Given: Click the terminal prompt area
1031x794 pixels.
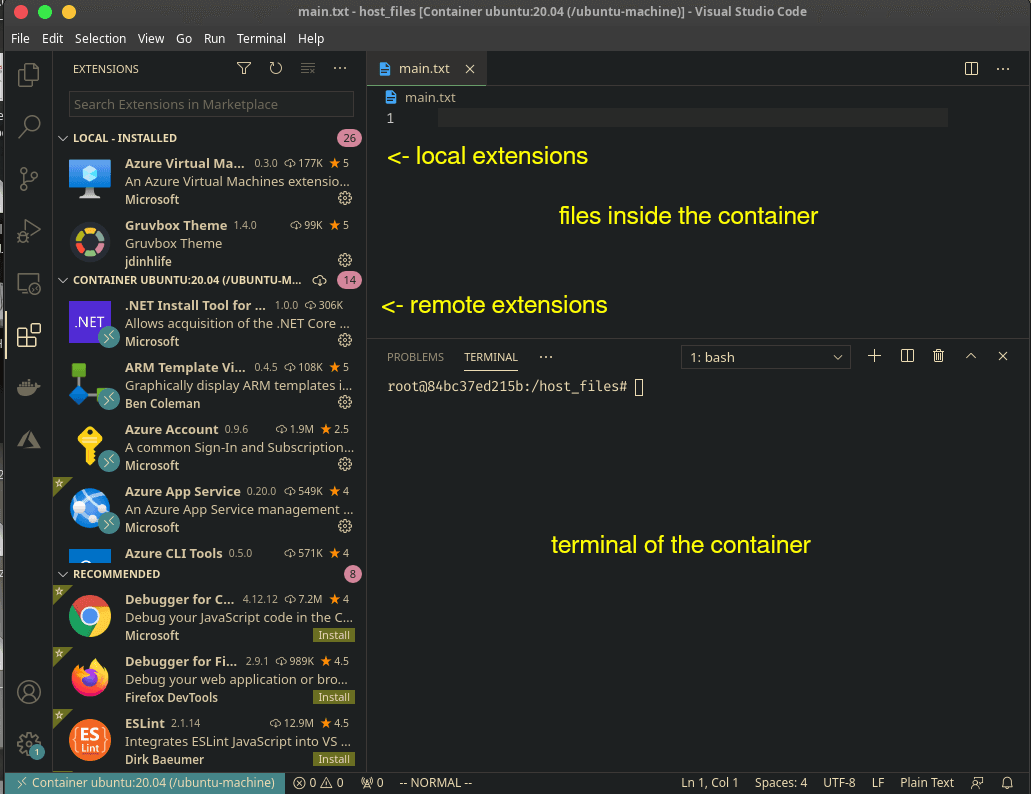Looking at the screenshot, I should (516, 386).
